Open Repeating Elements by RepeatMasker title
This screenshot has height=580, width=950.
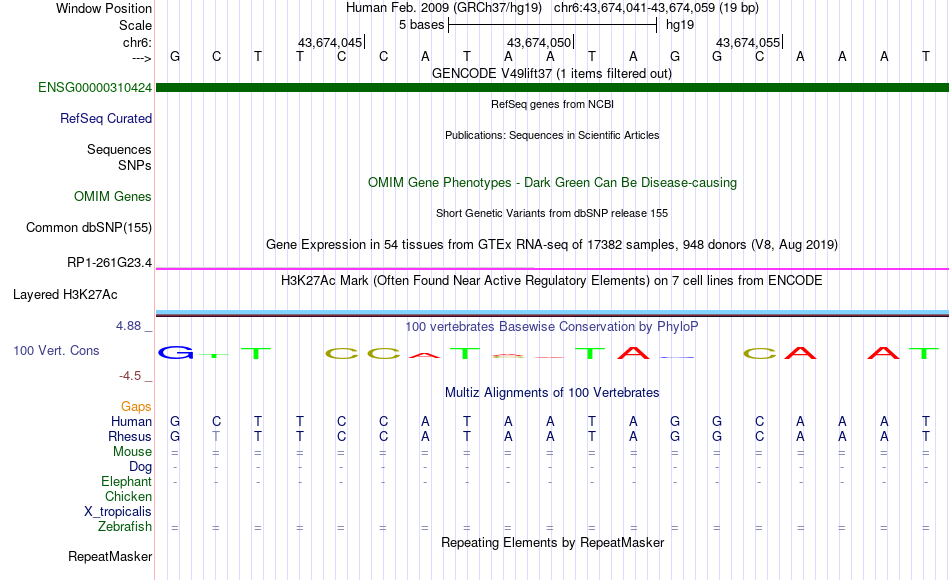pyautogui.click(x=552, y=542)
